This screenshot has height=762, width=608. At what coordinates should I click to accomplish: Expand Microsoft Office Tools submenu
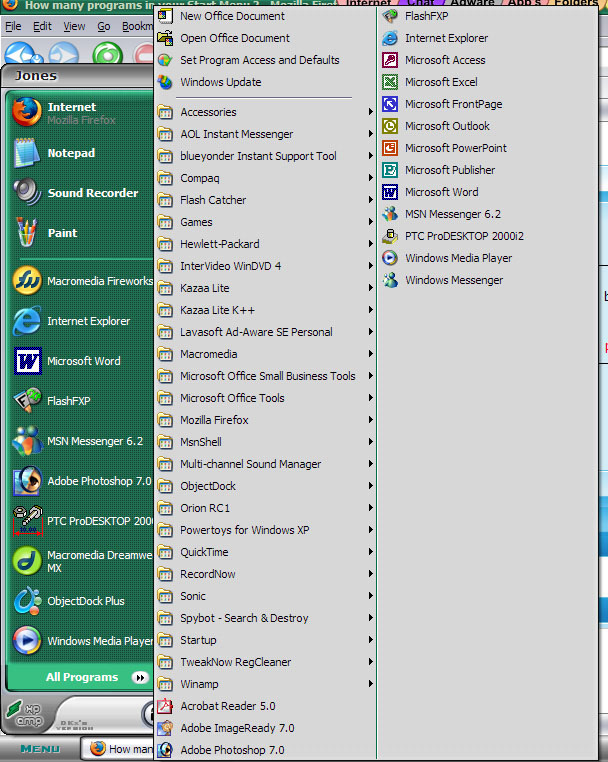(265, 398)
